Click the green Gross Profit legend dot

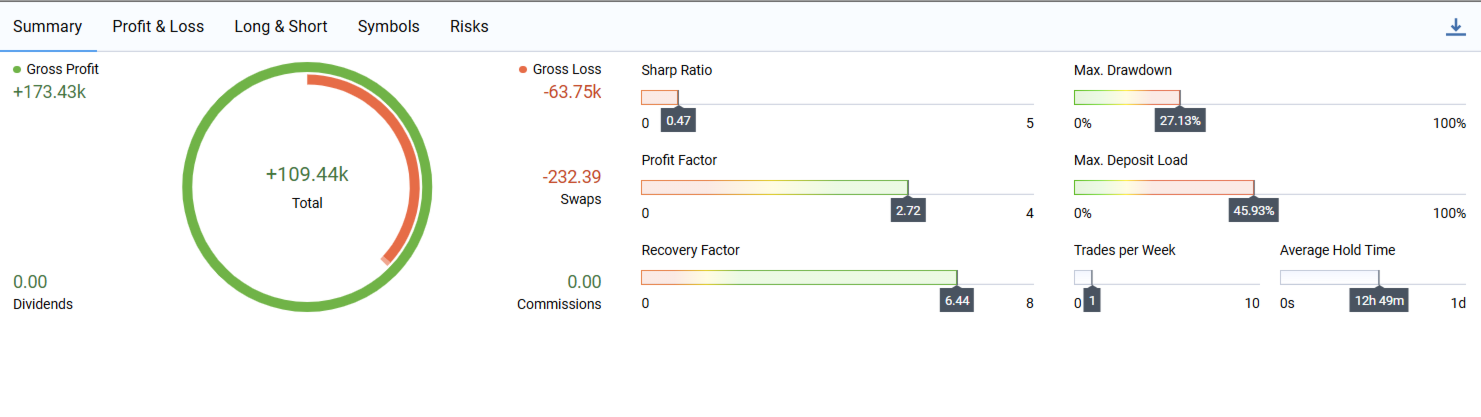17,70
